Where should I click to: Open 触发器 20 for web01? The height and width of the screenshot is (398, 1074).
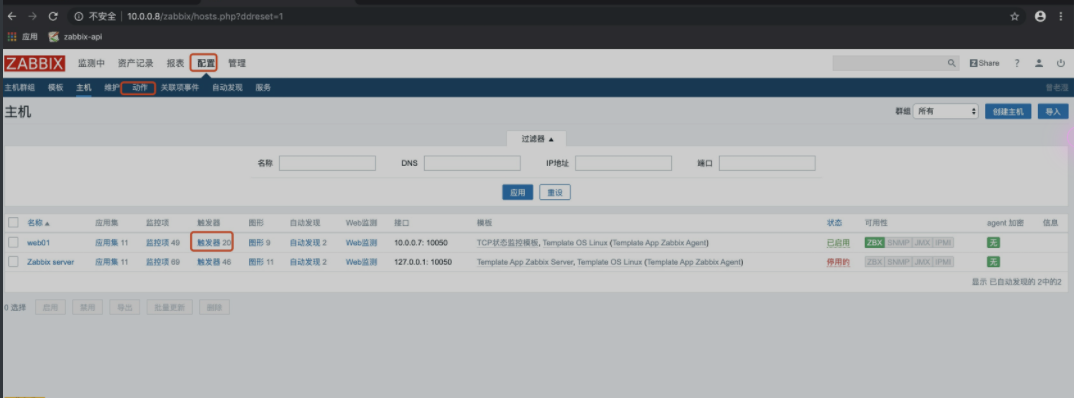point(214,242)
